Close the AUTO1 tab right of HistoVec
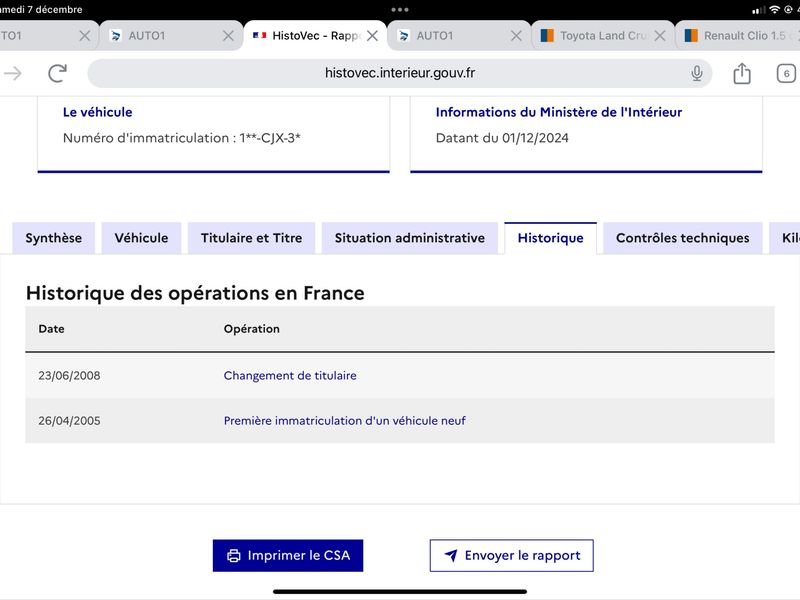 click(x=516, y=36)
